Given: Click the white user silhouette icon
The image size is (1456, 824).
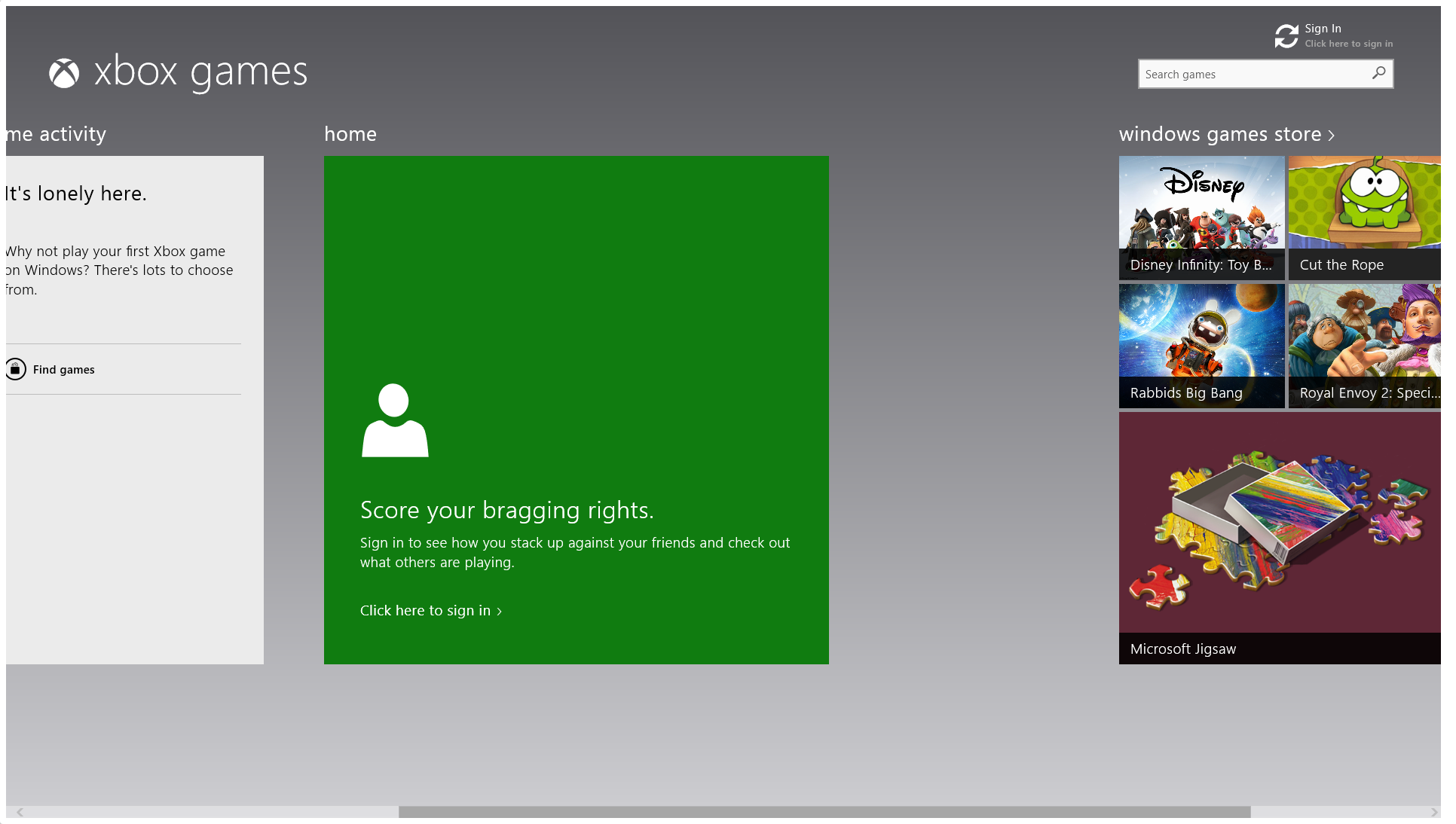Looking at the screenshot, I should (x=395, y=420).
